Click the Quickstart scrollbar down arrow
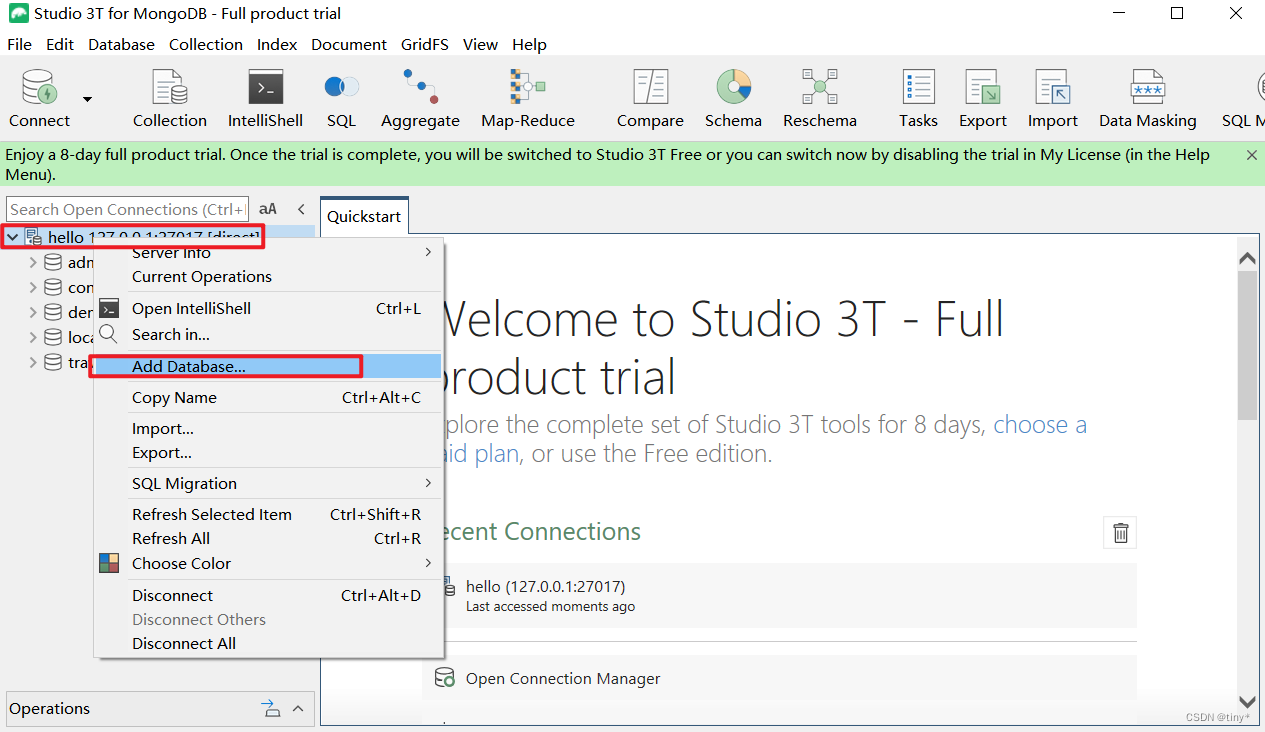This screenshot has height=732, width=1265. tap(1247, 702)
